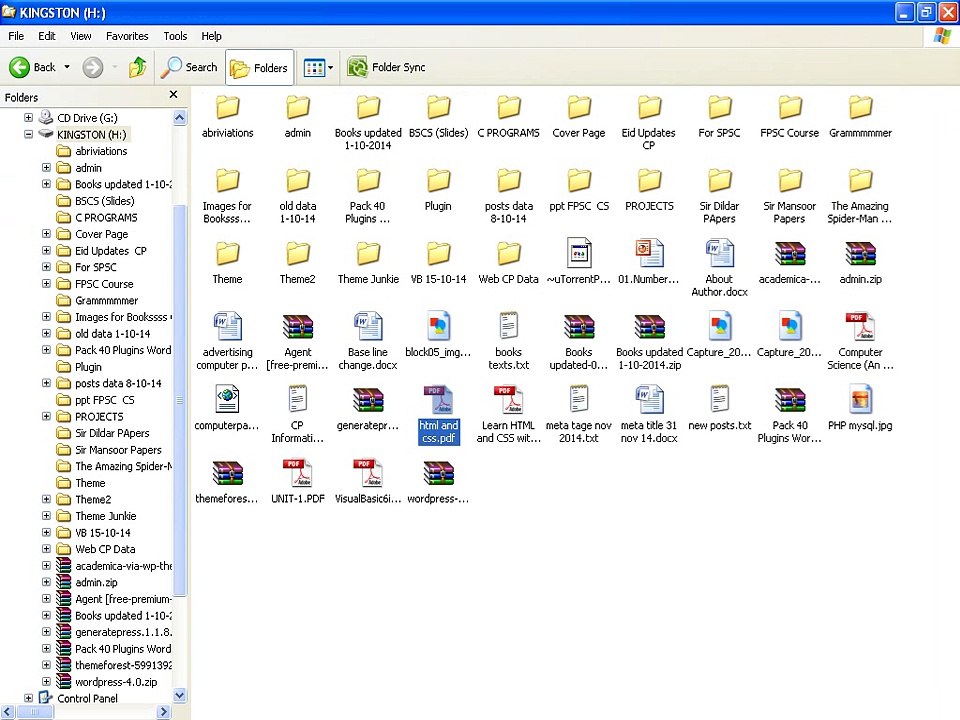Expand PROJECTS tree node
The height and width of the screenshot is (720, 960).
(46, 416)
